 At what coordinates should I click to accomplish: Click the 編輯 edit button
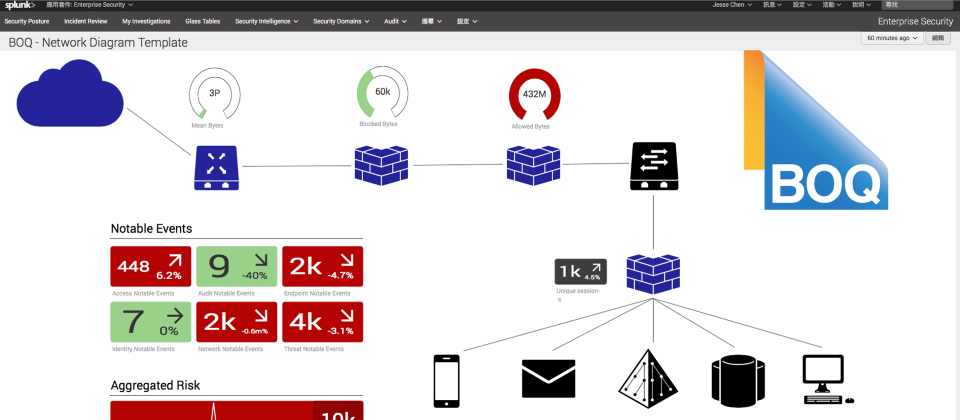pyautogui.click(x=938, y=38)
